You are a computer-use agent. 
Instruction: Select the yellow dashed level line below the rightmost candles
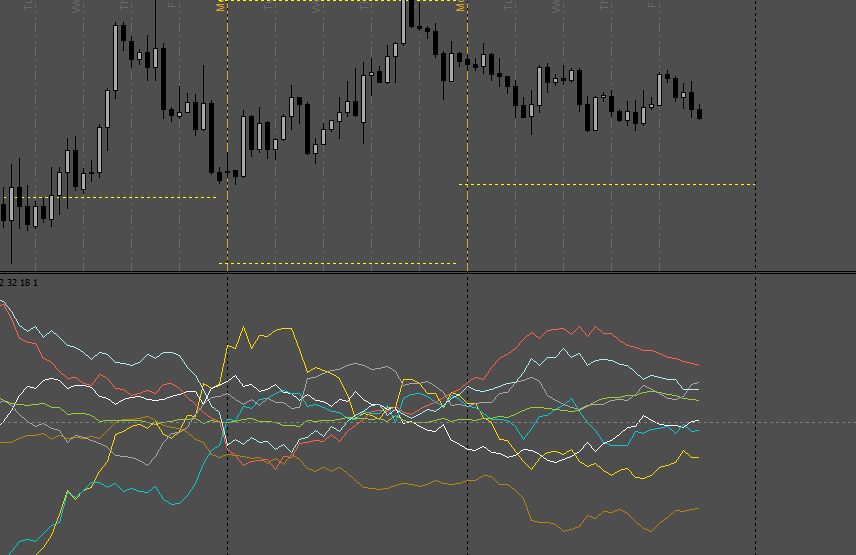click(x=607, y=184)
